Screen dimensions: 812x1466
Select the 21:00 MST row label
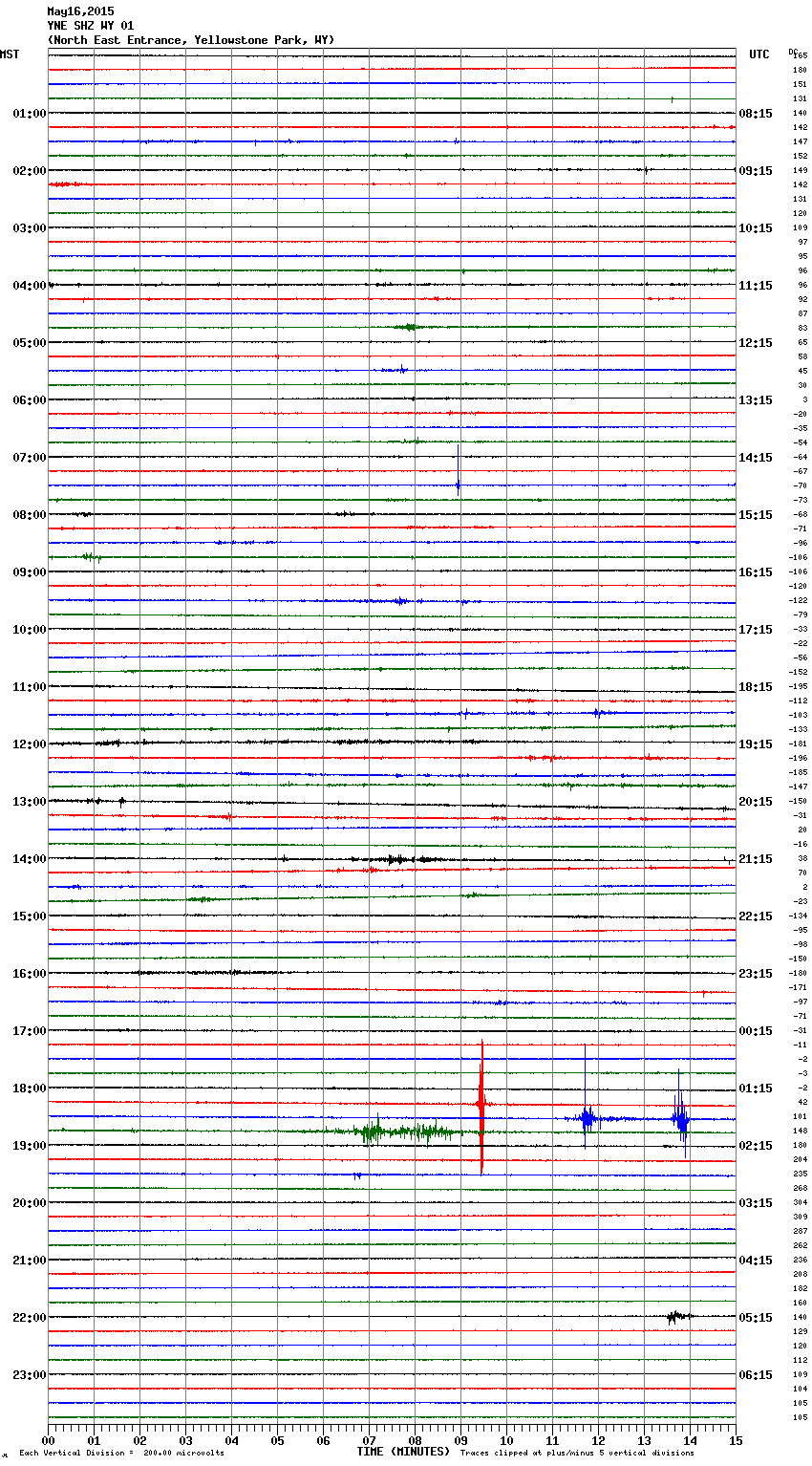point(29,1261)
